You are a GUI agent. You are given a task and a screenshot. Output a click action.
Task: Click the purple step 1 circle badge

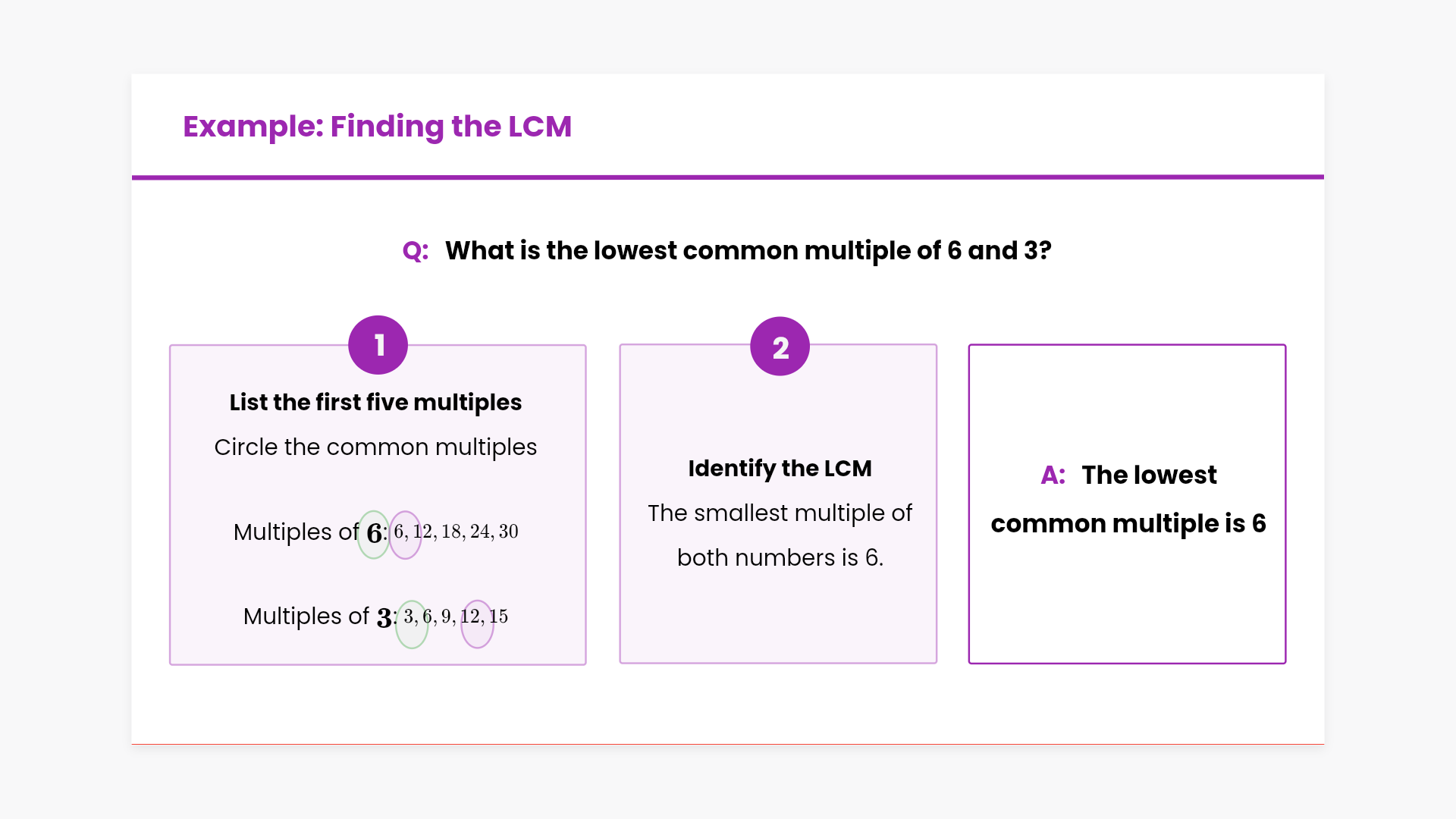(x=378, y=345)
